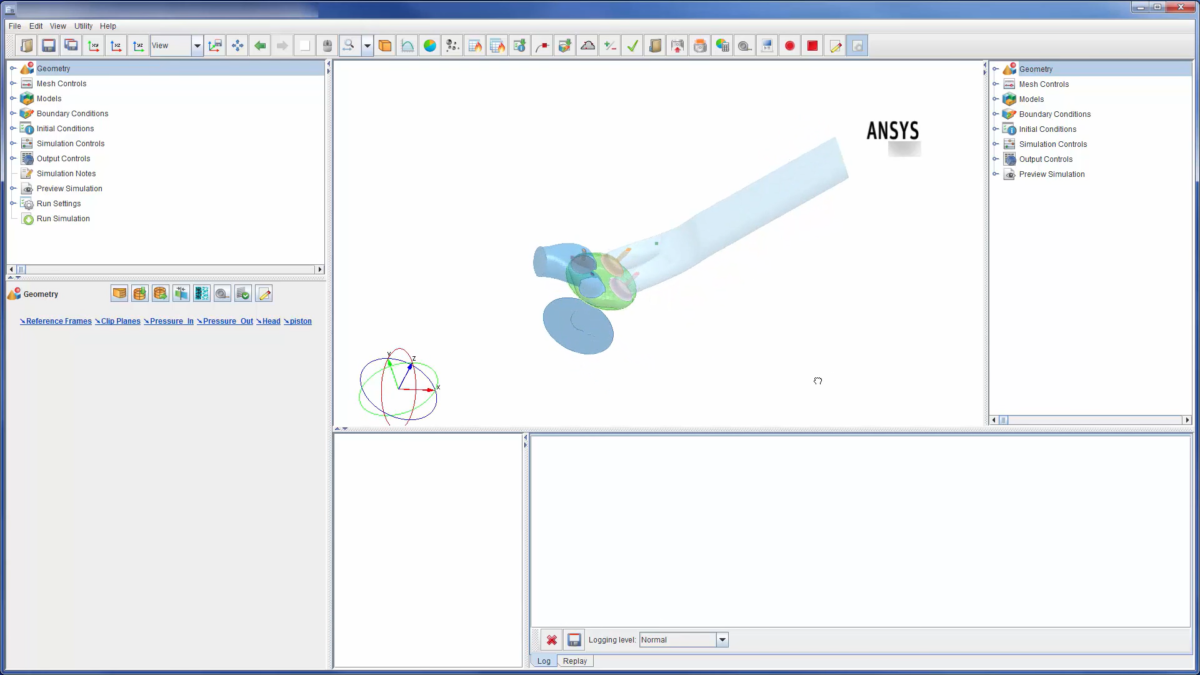Click the red square stop button
Screen dimensions: 1200x675
(812, 45)
